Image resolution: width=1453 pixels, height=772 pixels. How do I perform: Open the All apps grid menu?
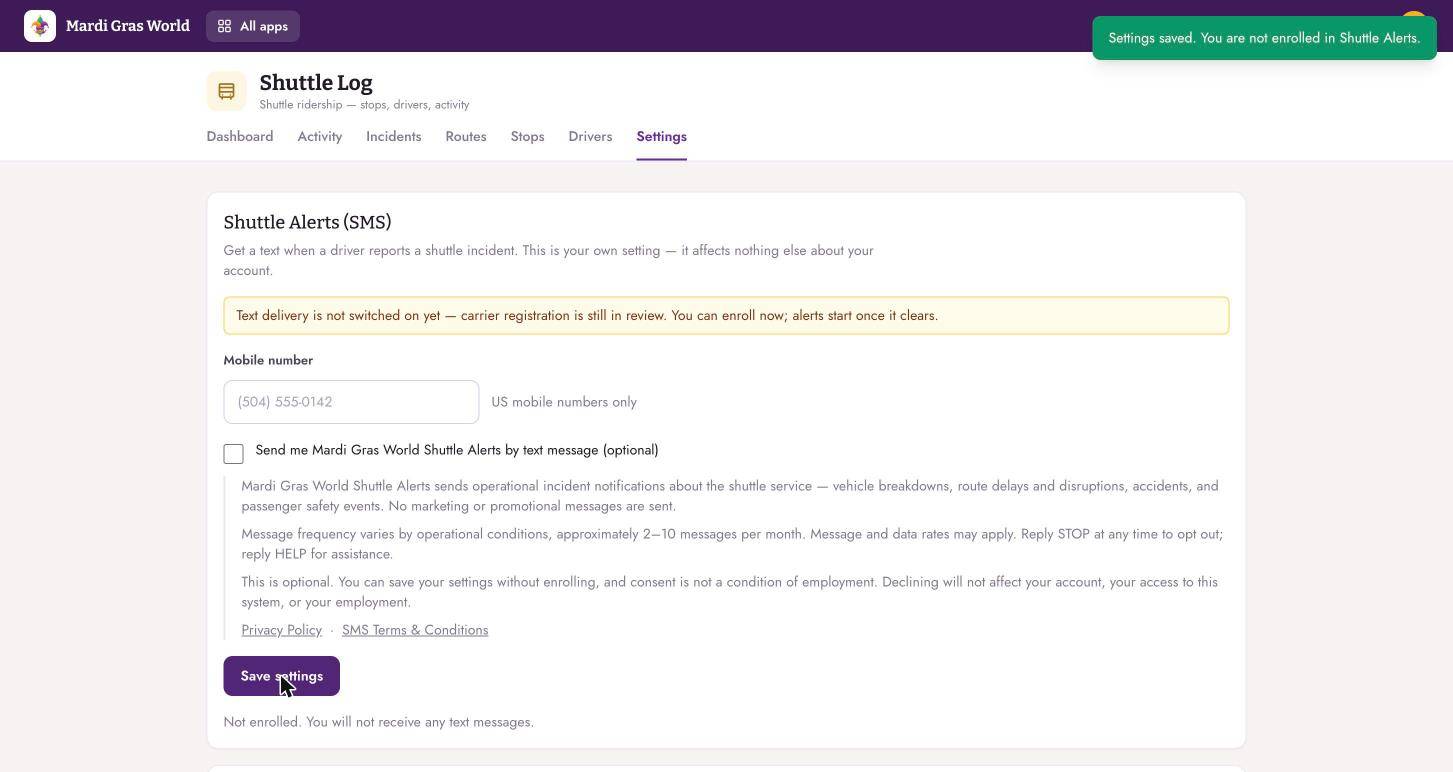253,26
